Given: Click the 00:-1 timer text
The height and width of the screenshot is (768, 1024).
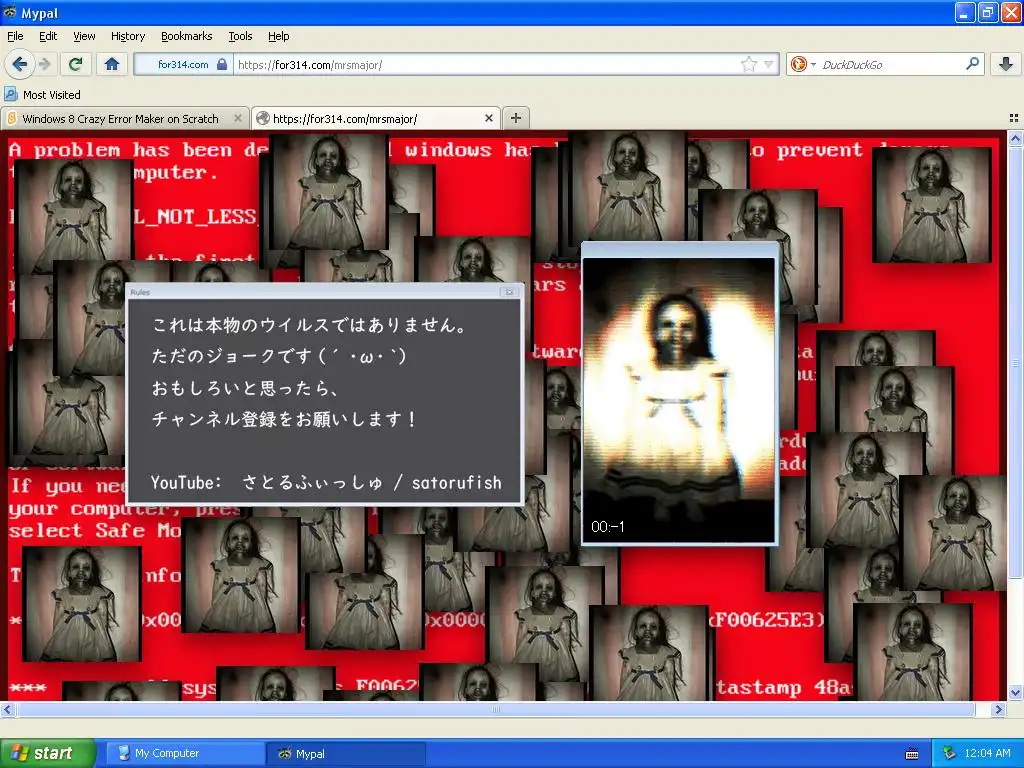Looking at the screenshot, I should (x=607, y=526).
